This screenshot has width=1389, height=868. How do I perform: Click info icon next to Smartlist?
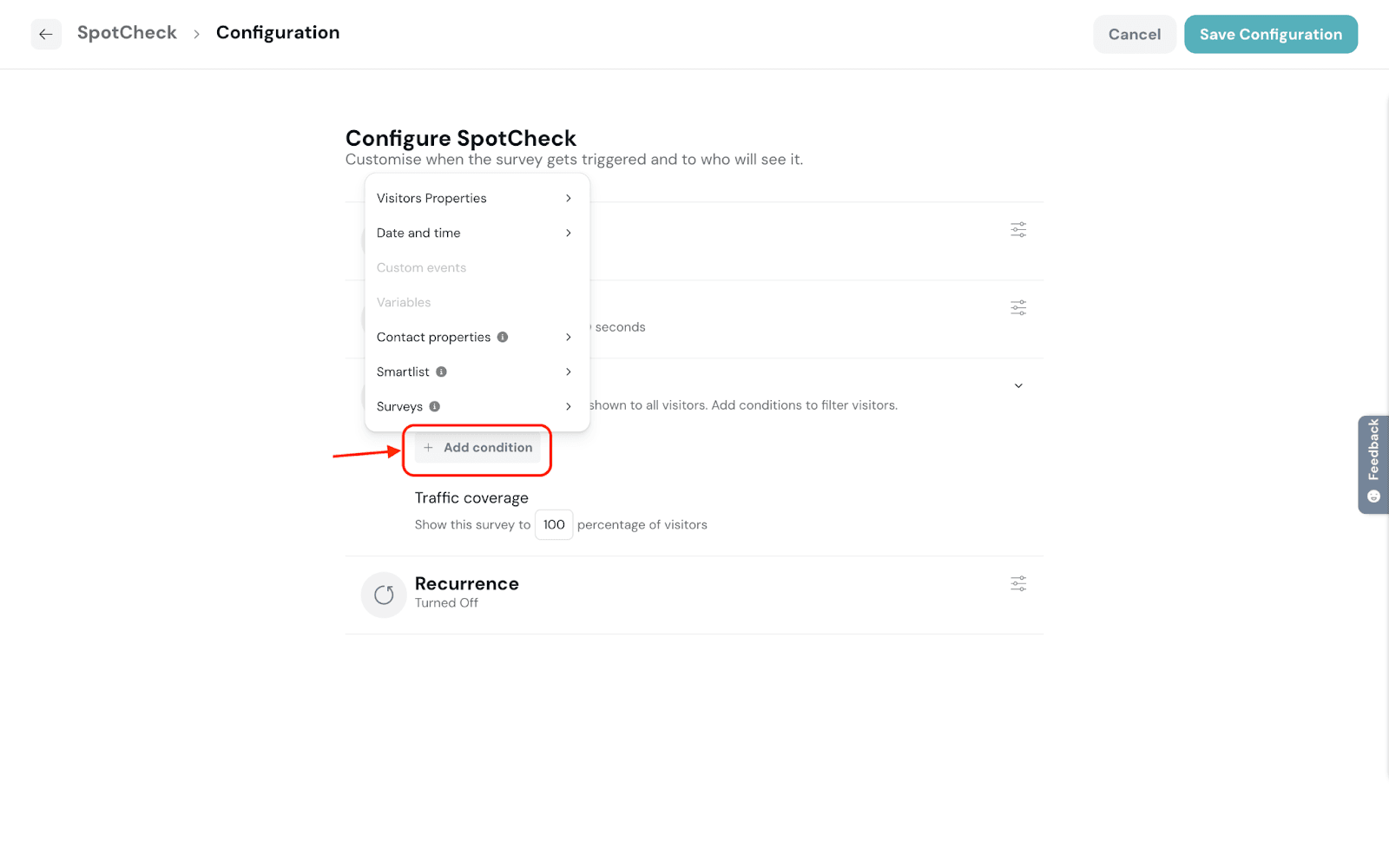441,372
